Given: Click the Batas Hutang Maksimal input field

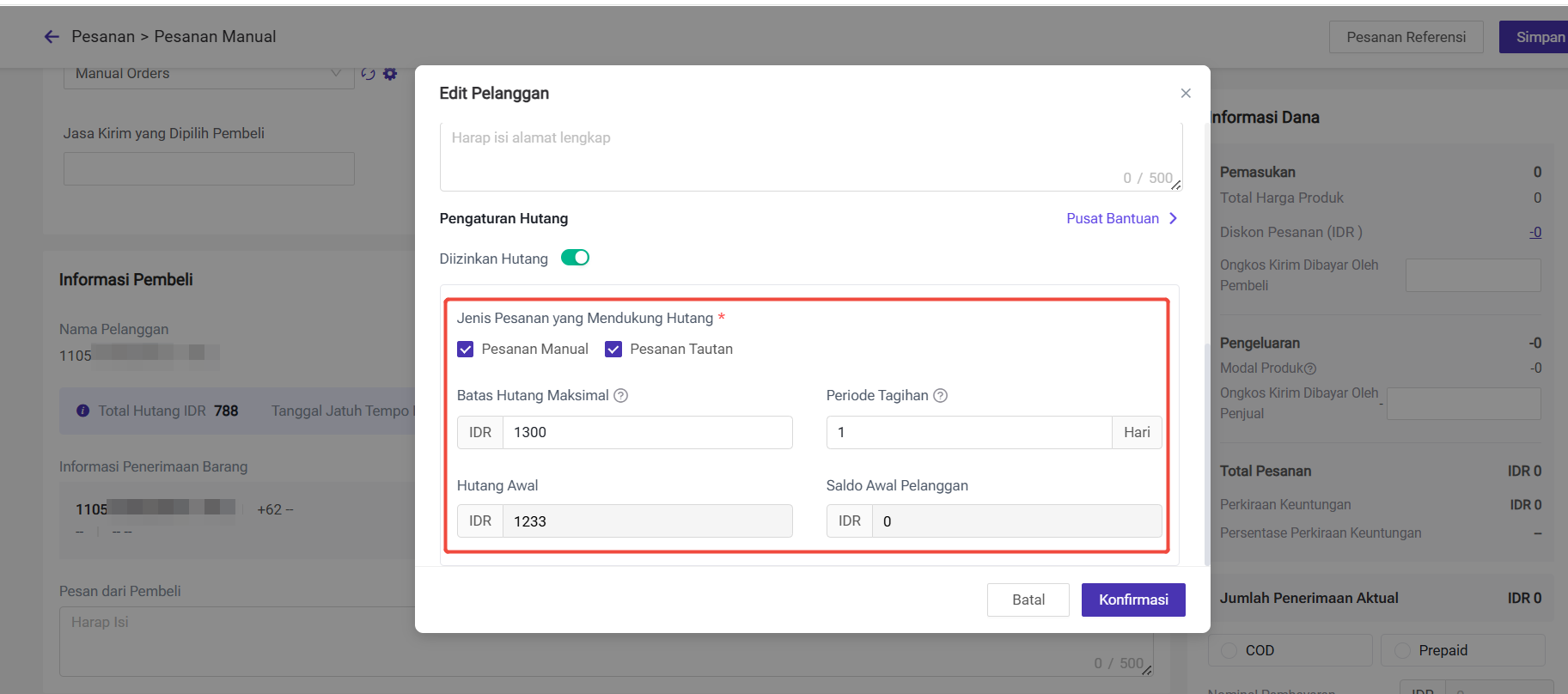Looking at the screenshot, I should click(x=646, y=432).
